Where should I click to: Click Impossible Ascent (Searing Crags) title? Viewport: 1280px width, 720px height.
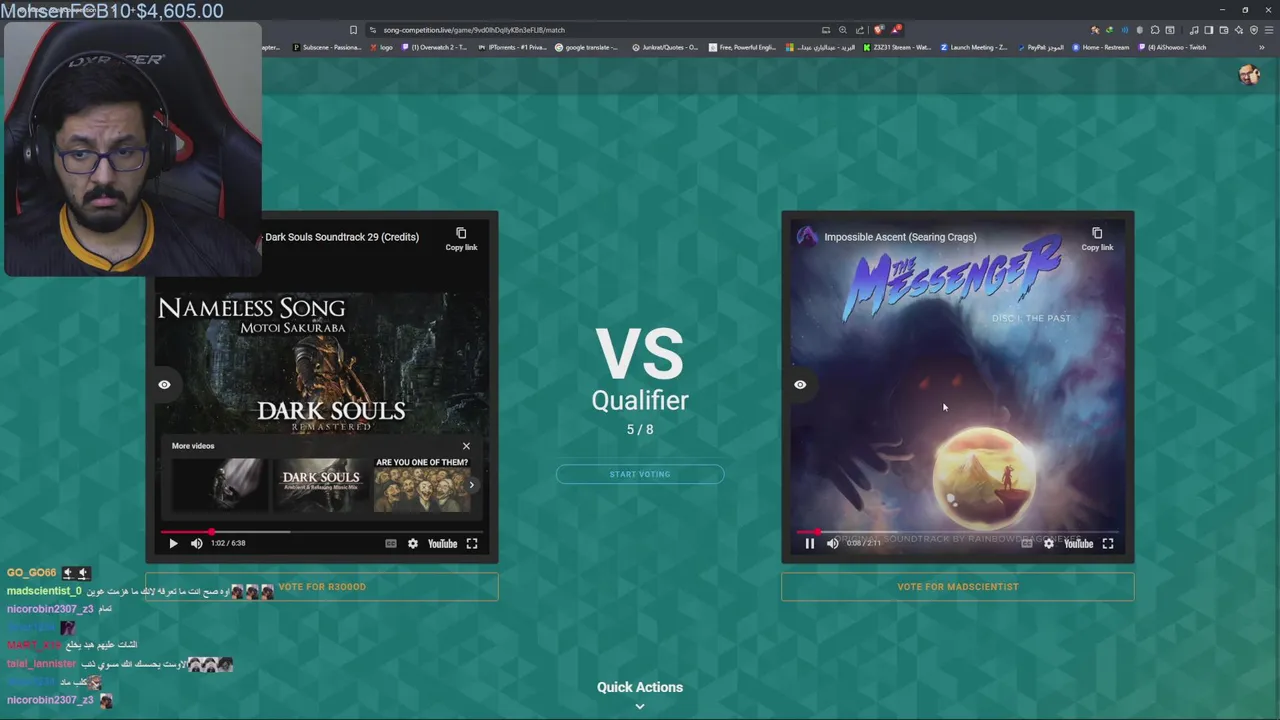[900, 237]
